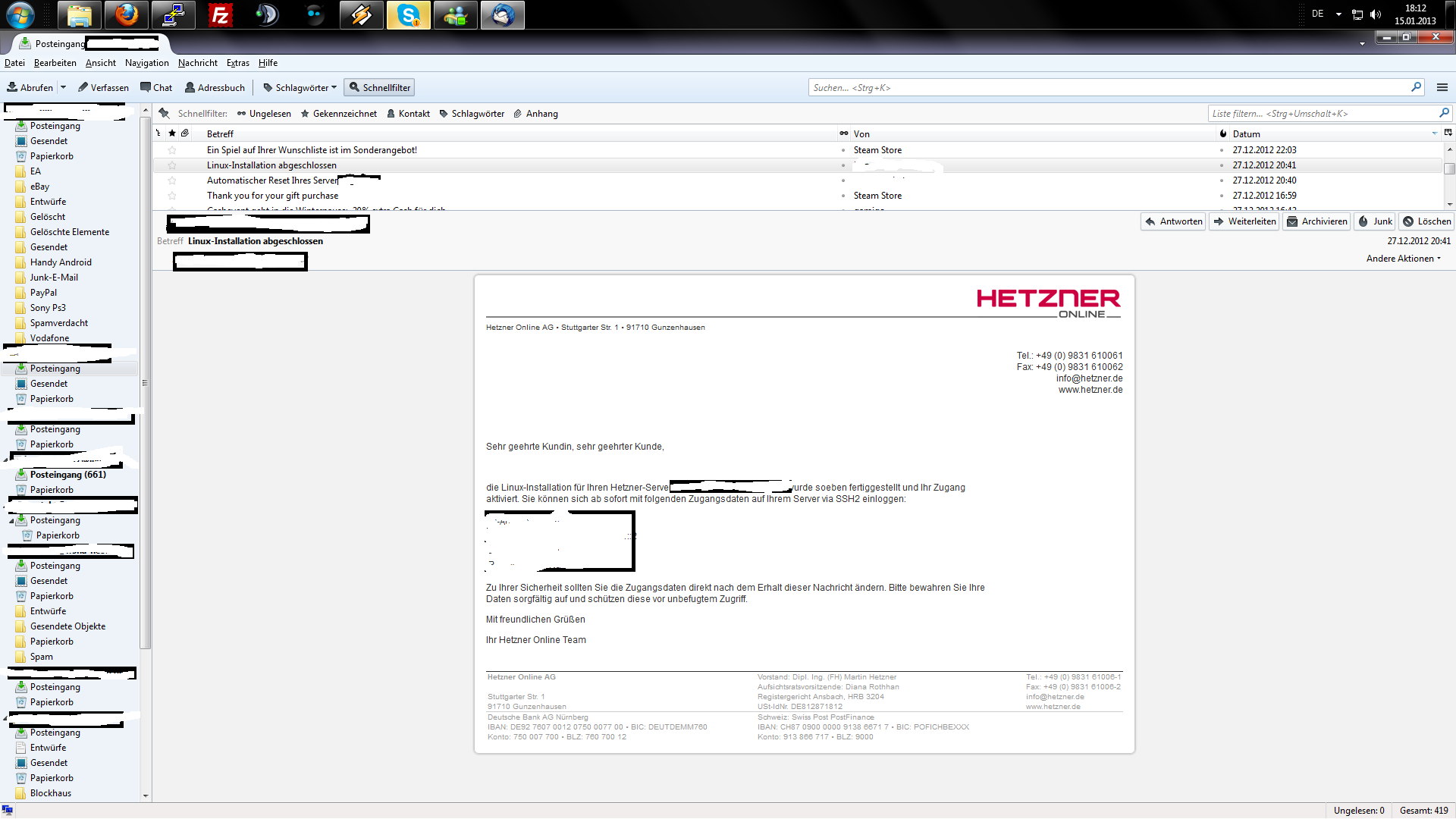Open the Abrufen dropdown arrow
1456x819 pixels.
64,87
